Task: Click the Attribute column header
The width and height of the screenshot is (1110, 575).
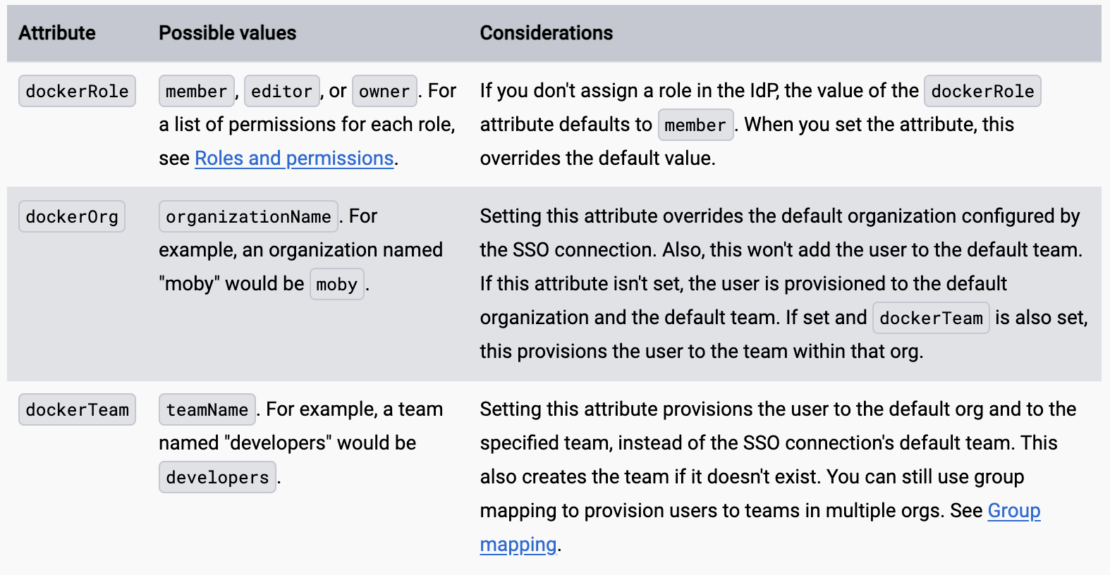Action: (x=57, y=33)
